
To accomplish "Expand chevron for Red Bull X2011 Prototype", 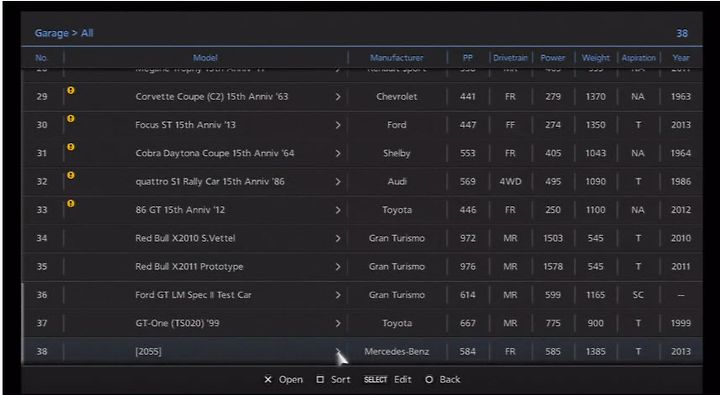I will tap(338, 267).
